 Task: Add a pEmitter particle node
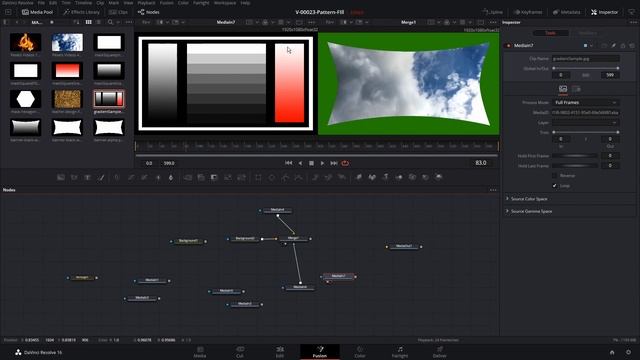pyautogui.click(x=316, y=177)
